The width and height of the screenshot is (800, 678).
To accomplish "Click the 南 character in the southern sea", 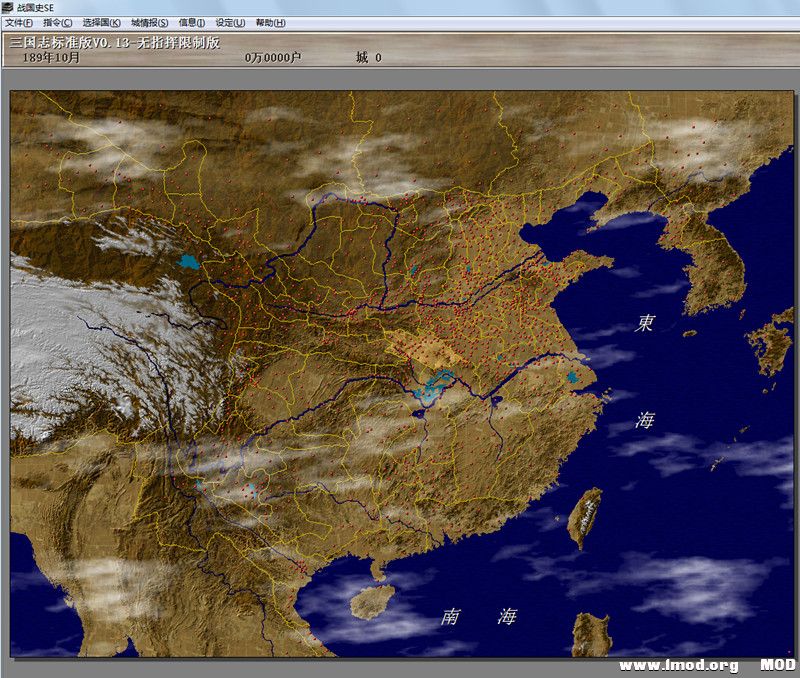I will [451, 617].
